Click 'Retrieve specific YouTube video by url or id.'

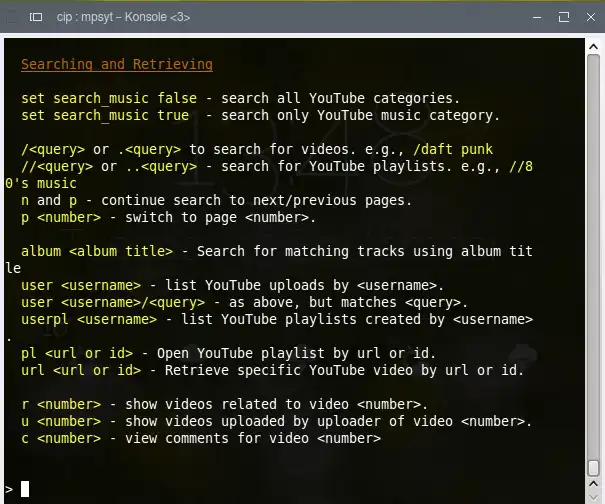click(x=345, y=370)
